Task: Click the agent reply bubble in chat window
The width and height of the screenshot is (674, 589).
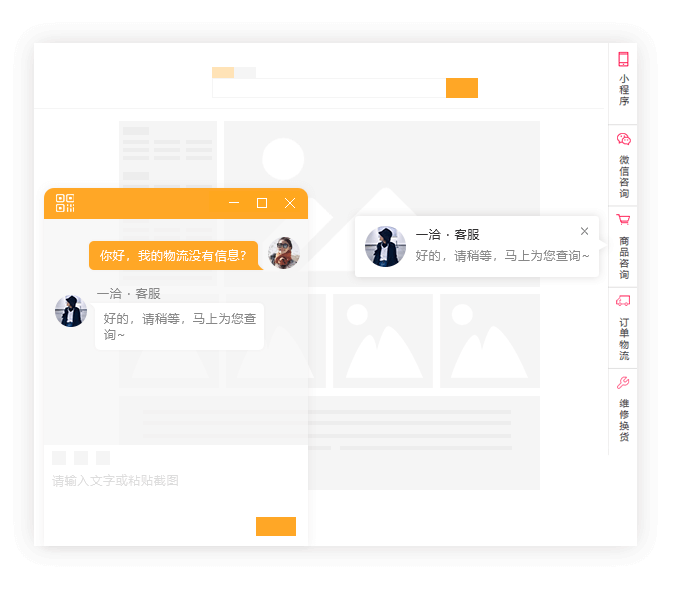Action: tap(179, 327)
